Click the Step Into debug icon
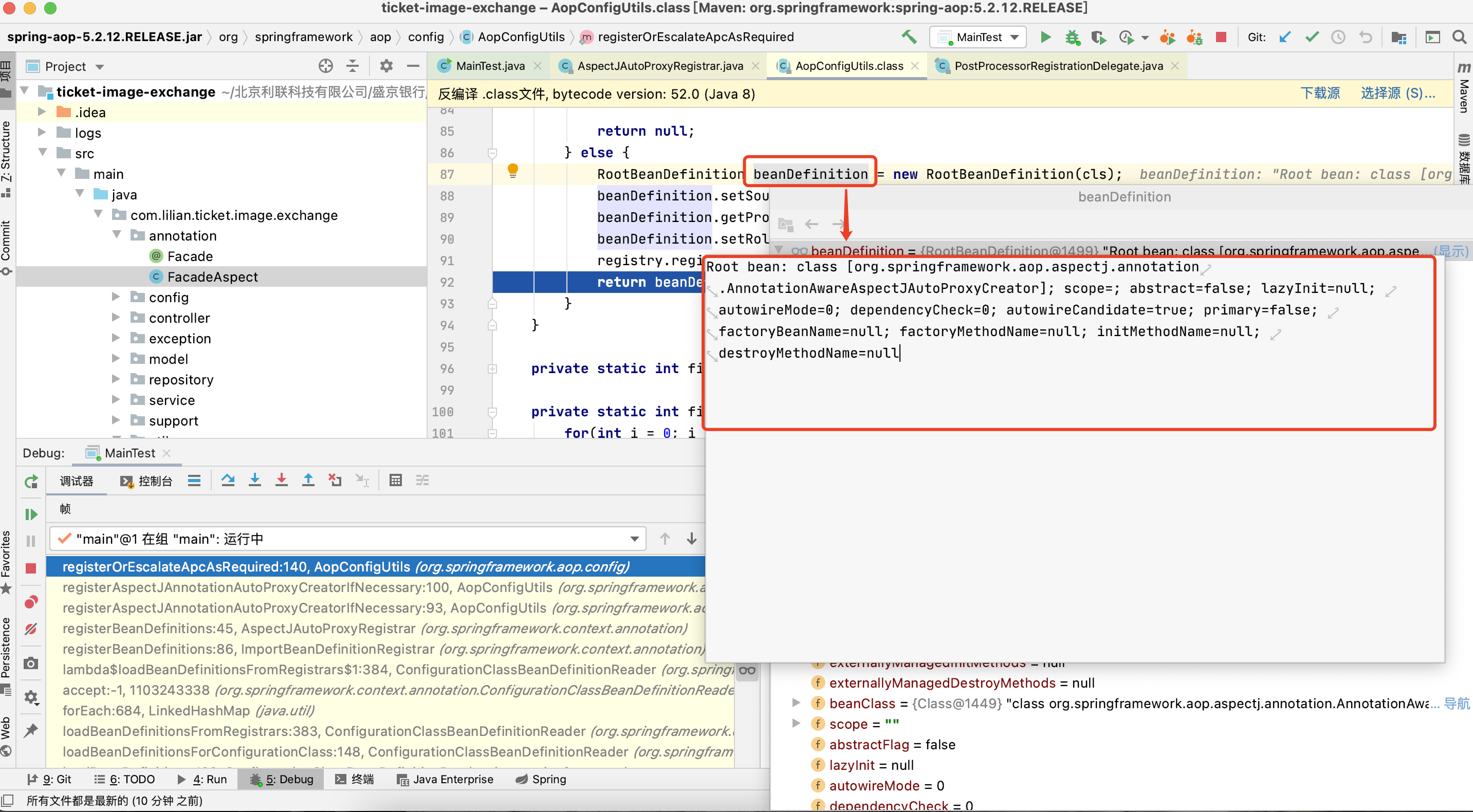 pyautogui.click(x=256, y=483)
